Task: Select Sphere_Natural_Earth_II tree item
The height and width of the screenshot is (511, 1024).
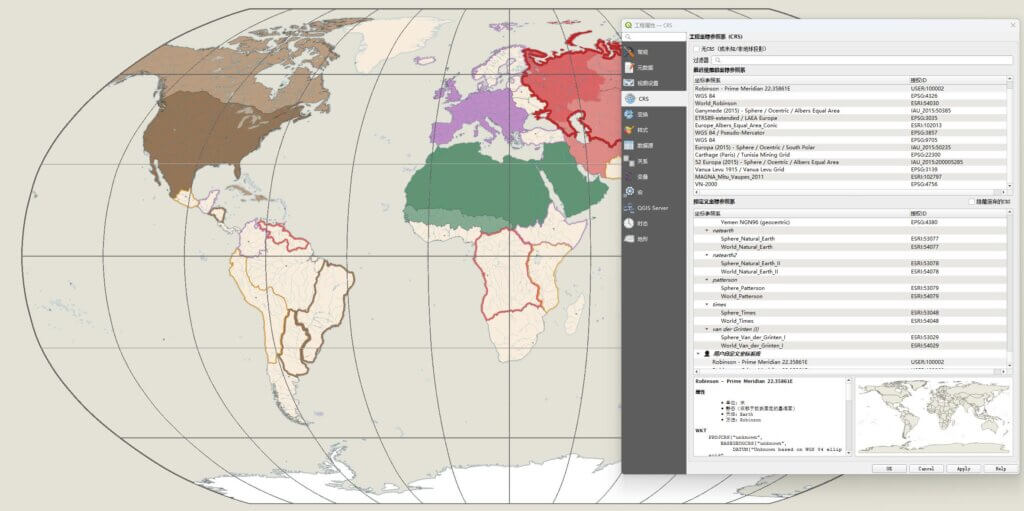Action: [x=850, y=263]
